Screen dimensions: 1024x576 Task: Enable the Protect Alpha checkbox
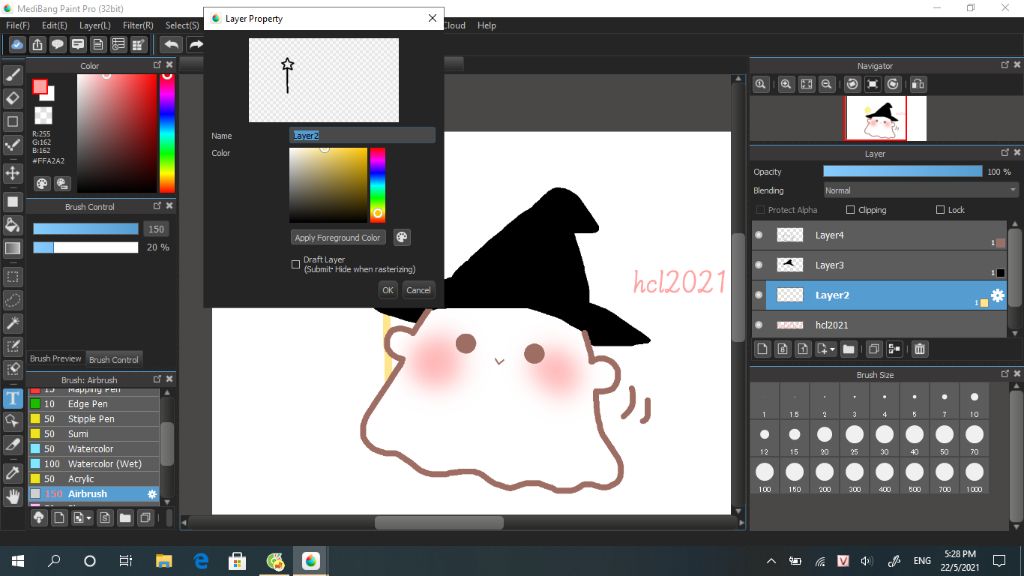[760, 210]
